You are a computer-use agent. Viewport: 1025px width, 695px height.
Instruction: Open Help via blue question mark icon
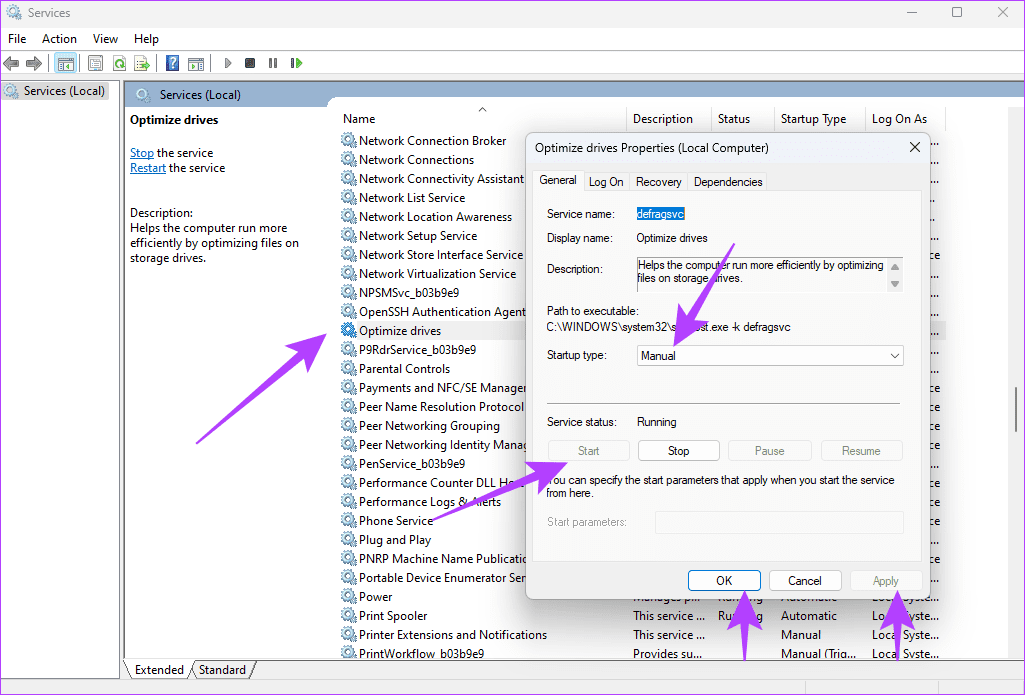click(172, 63)
